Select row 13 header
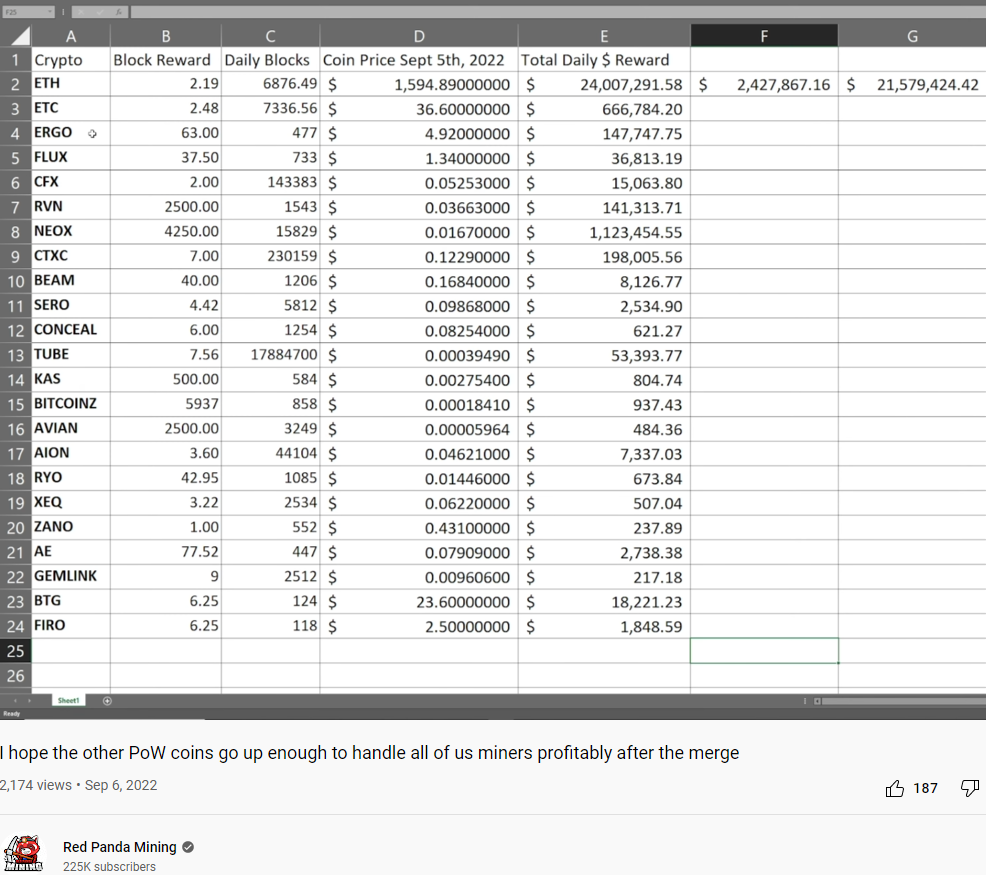Screen dimensions: 986x875 tap(16, 355)
